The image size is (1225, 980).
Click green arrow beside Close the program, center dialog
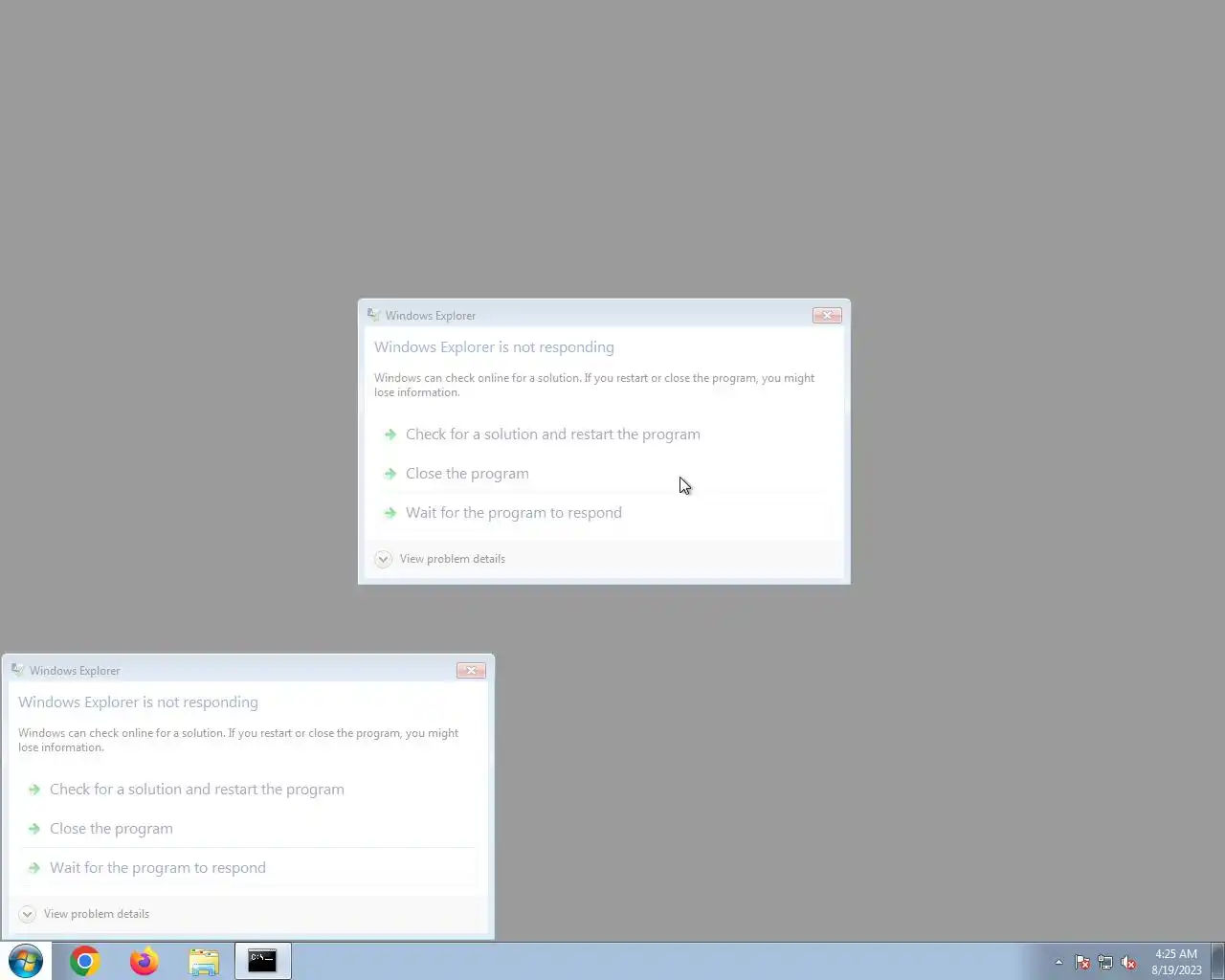(x=390, y=474)
